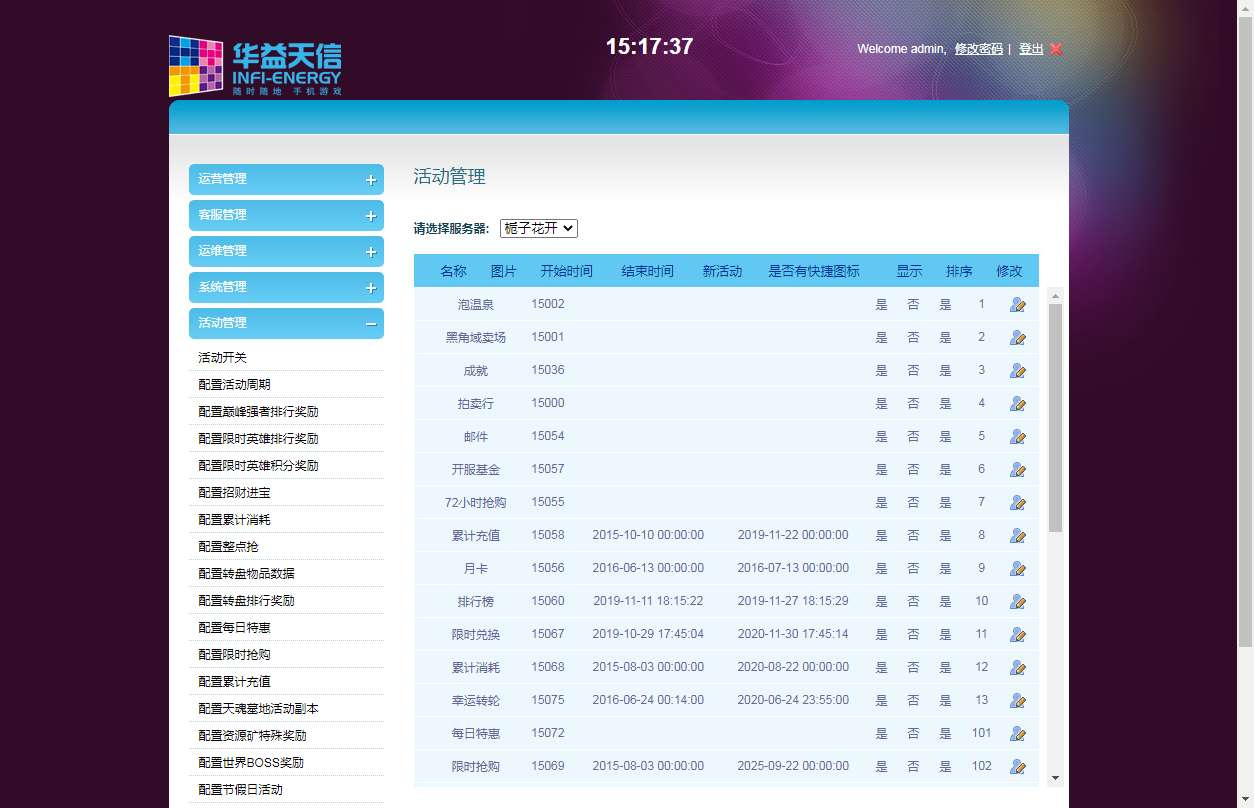Edit the 限时抢购 table row
This screenshot has width=1254, height=808.
point(1018,767)
